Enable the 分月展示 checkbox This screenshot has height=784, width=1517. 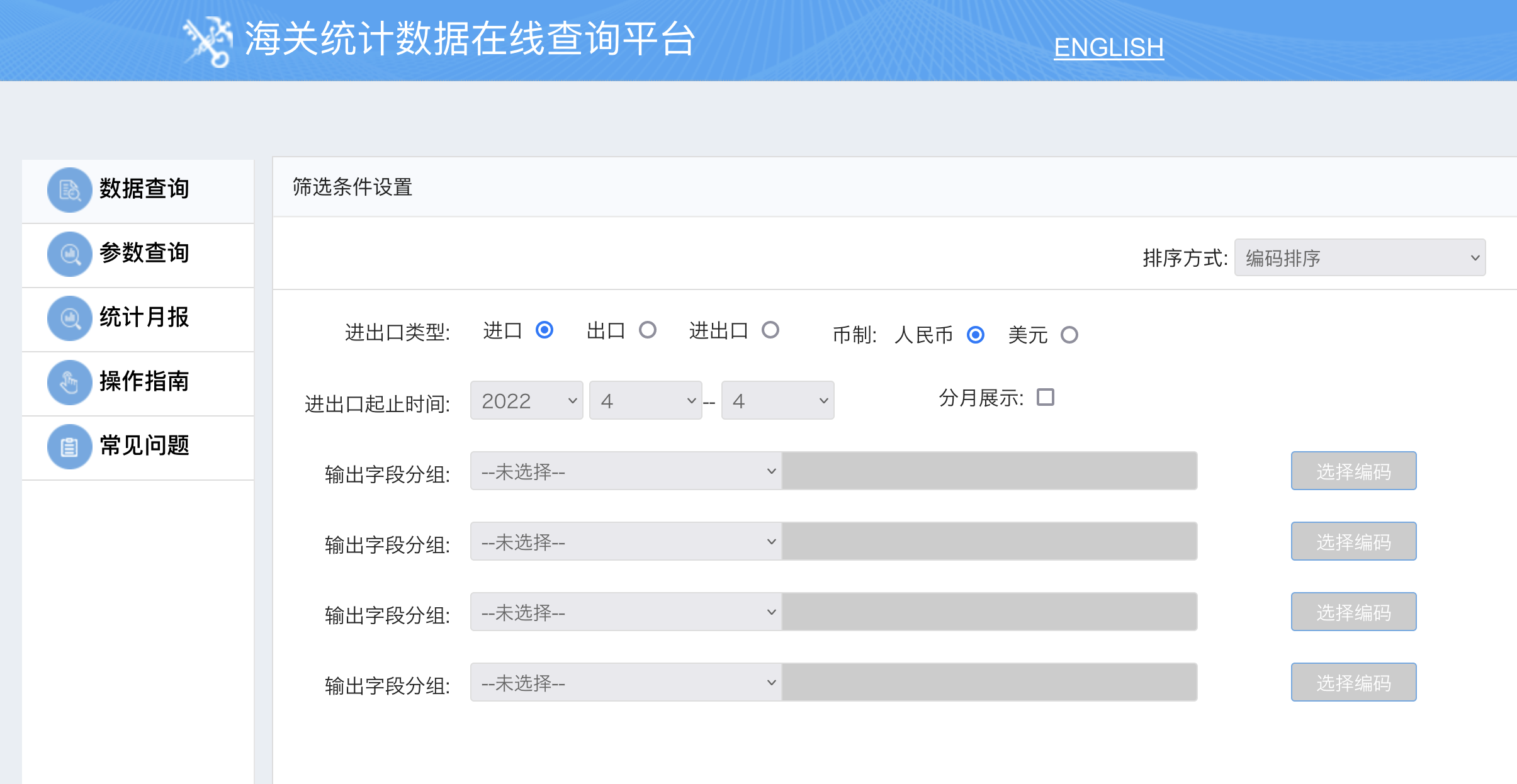(1045, 397)
